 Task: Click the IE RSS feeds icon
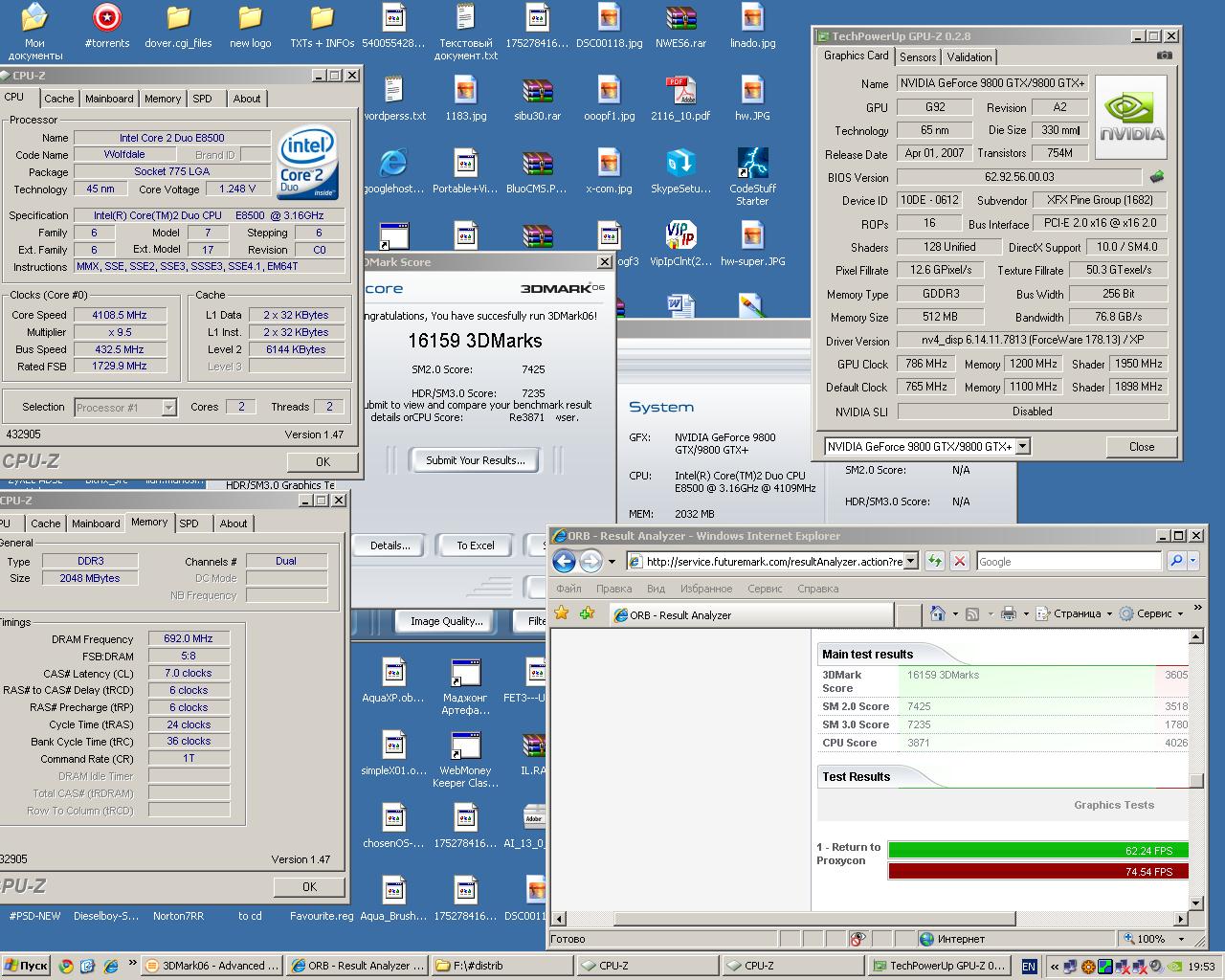pyautogui.click(x=972, y=613)
